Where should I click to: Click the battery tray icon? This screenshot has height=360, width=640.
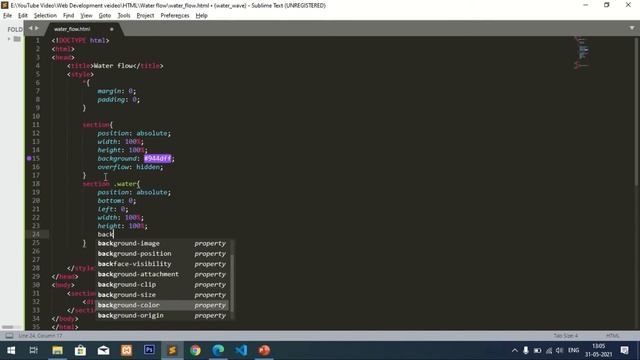tap(538, 350)
